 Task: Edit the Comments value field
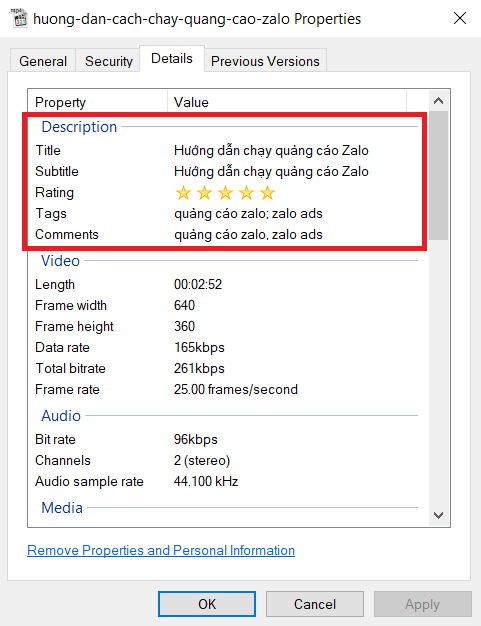pos(248,234)
